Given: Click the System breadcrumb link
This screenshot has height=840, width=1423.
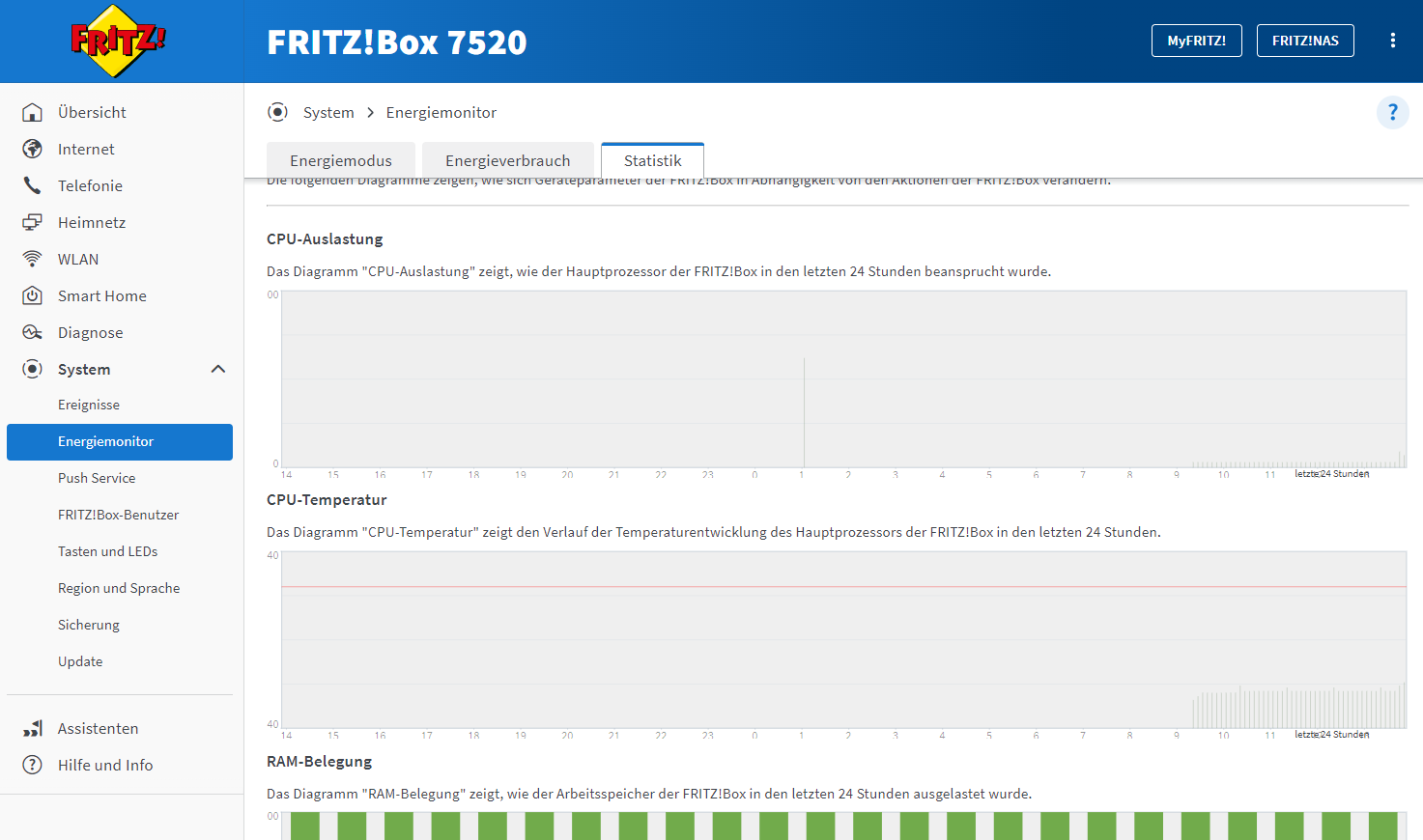Looking at the screenshot, I should pyautogui.click(x=328, y=112).
